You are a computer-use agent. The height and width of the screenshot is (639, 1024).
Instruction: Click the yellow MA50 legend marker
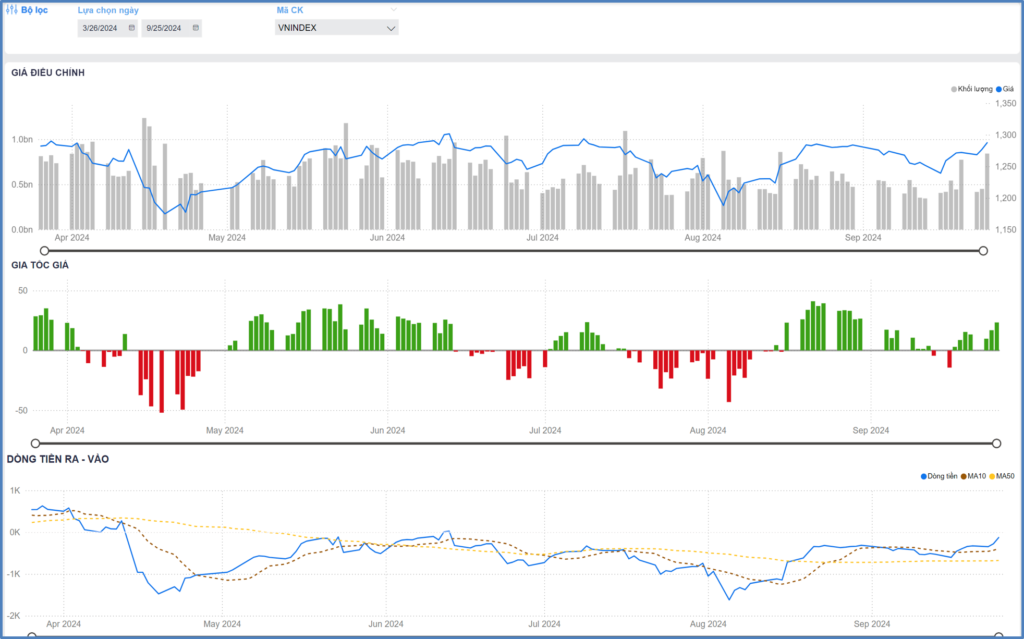pyautogui.click(x=994, y=476)
